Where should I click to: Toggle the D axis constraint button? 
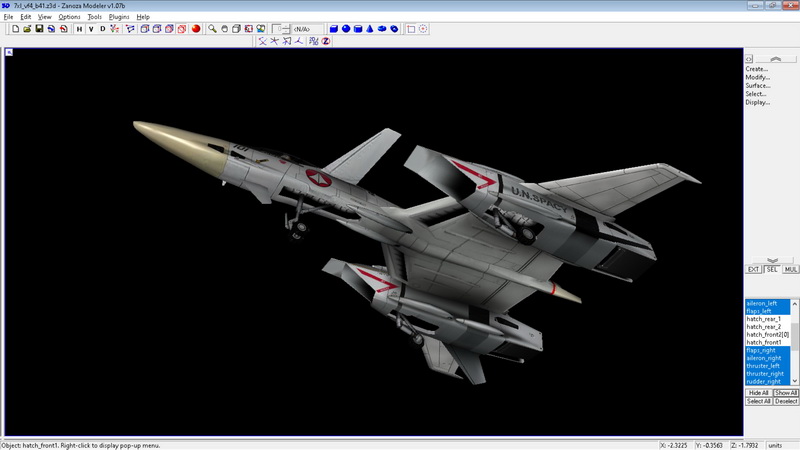[103, 29]
